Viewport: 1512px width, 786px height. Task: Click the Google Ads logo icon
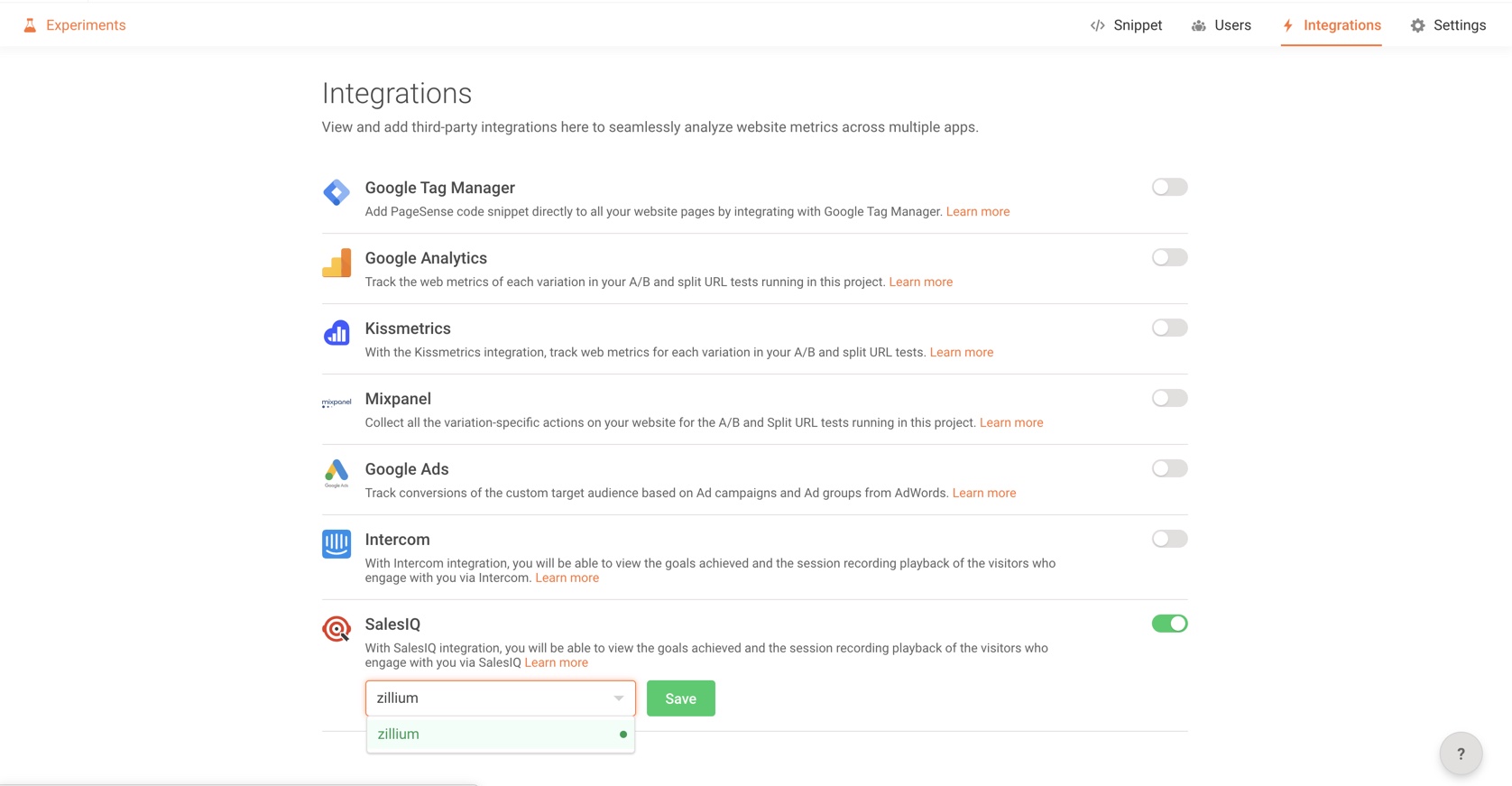(x=337, y=472)
